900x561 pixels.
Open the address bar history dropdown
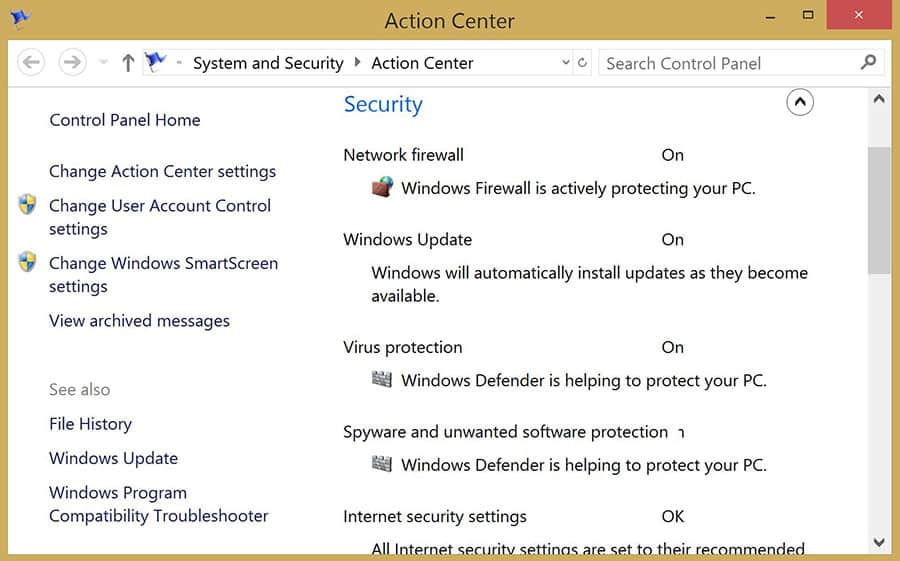(566, 62)
